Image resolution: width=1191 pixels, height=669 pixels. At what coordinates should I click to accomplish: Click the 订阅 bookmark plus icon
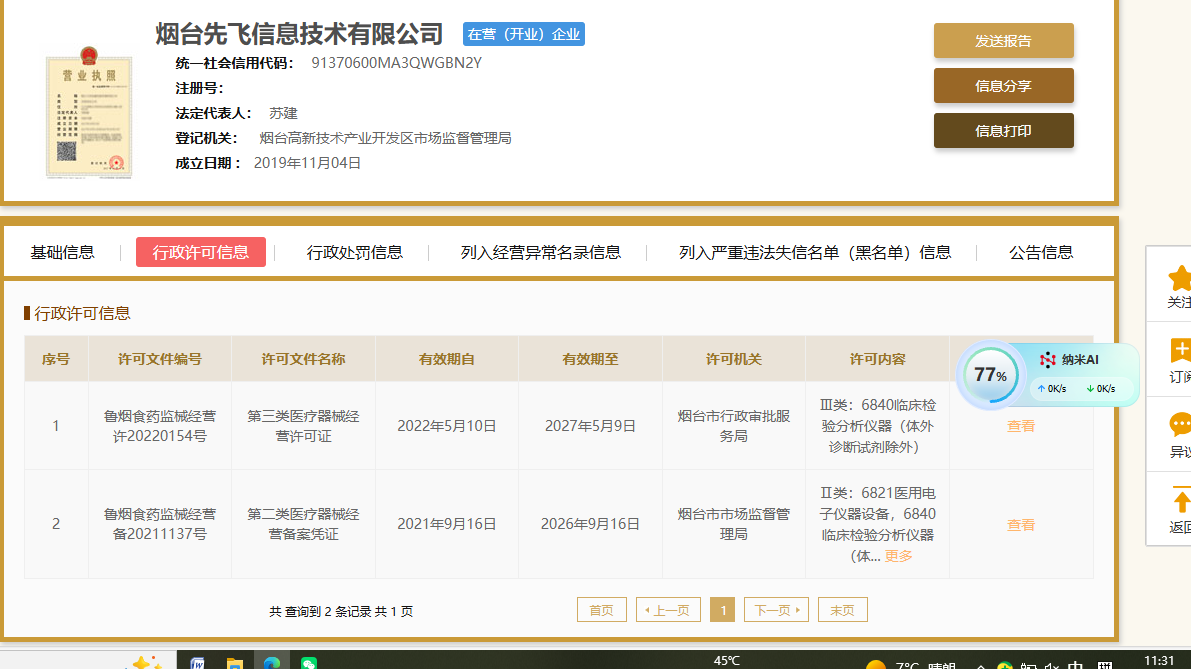click(x=1180, y=350)
